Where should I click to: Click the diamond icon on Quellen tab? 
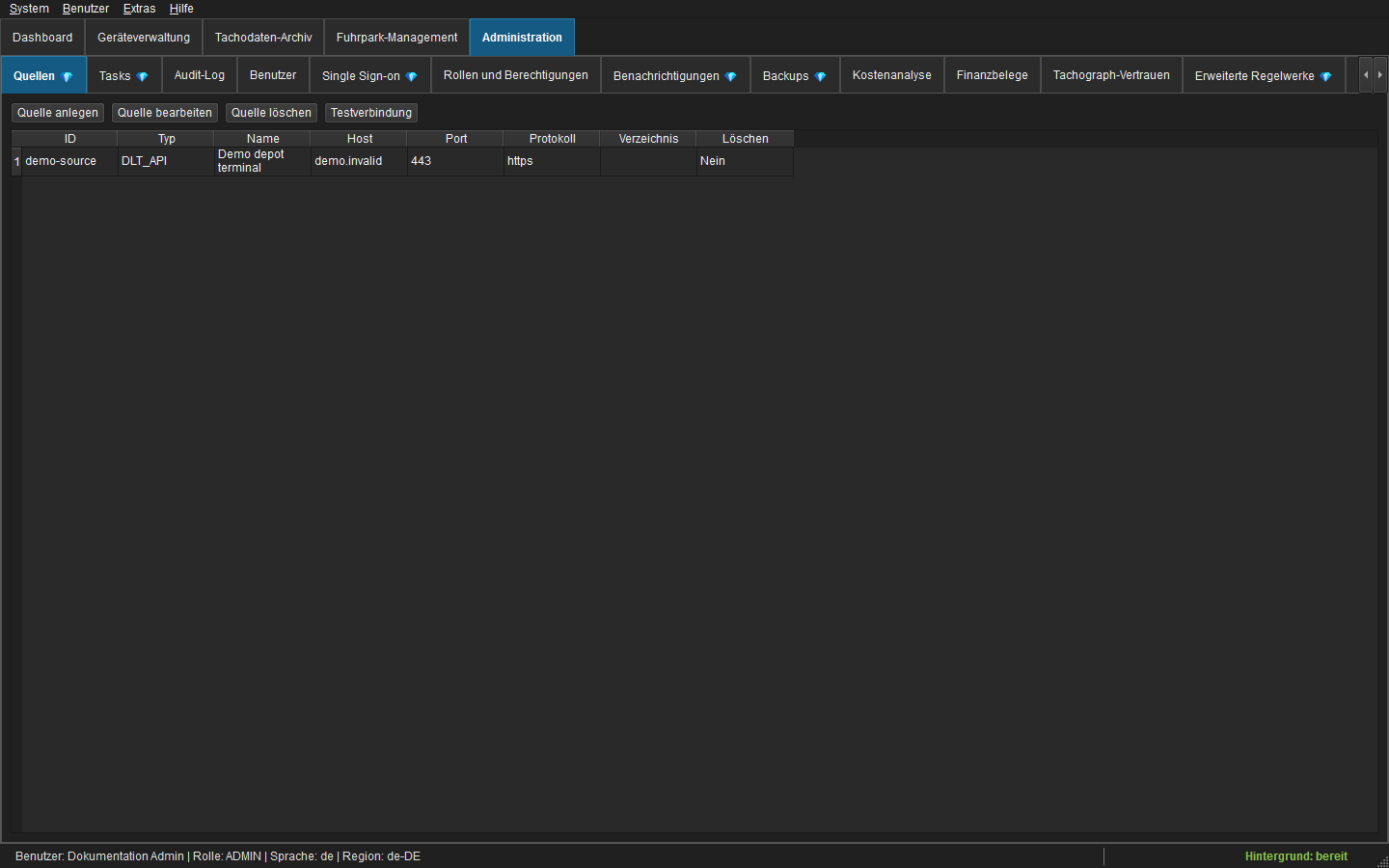(x=68, y=76)
